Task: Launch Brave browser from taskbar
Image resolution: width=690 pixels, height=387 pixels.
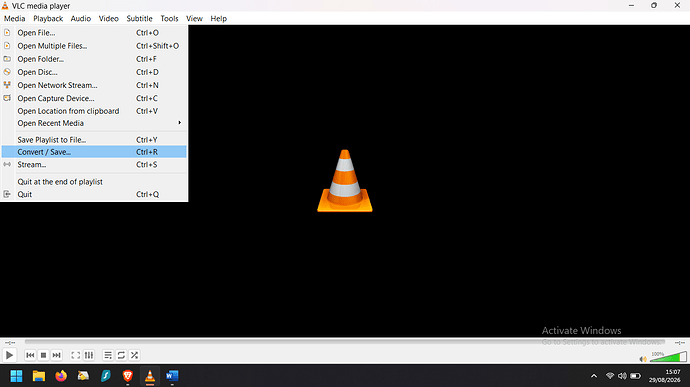Action: [128, 376]
